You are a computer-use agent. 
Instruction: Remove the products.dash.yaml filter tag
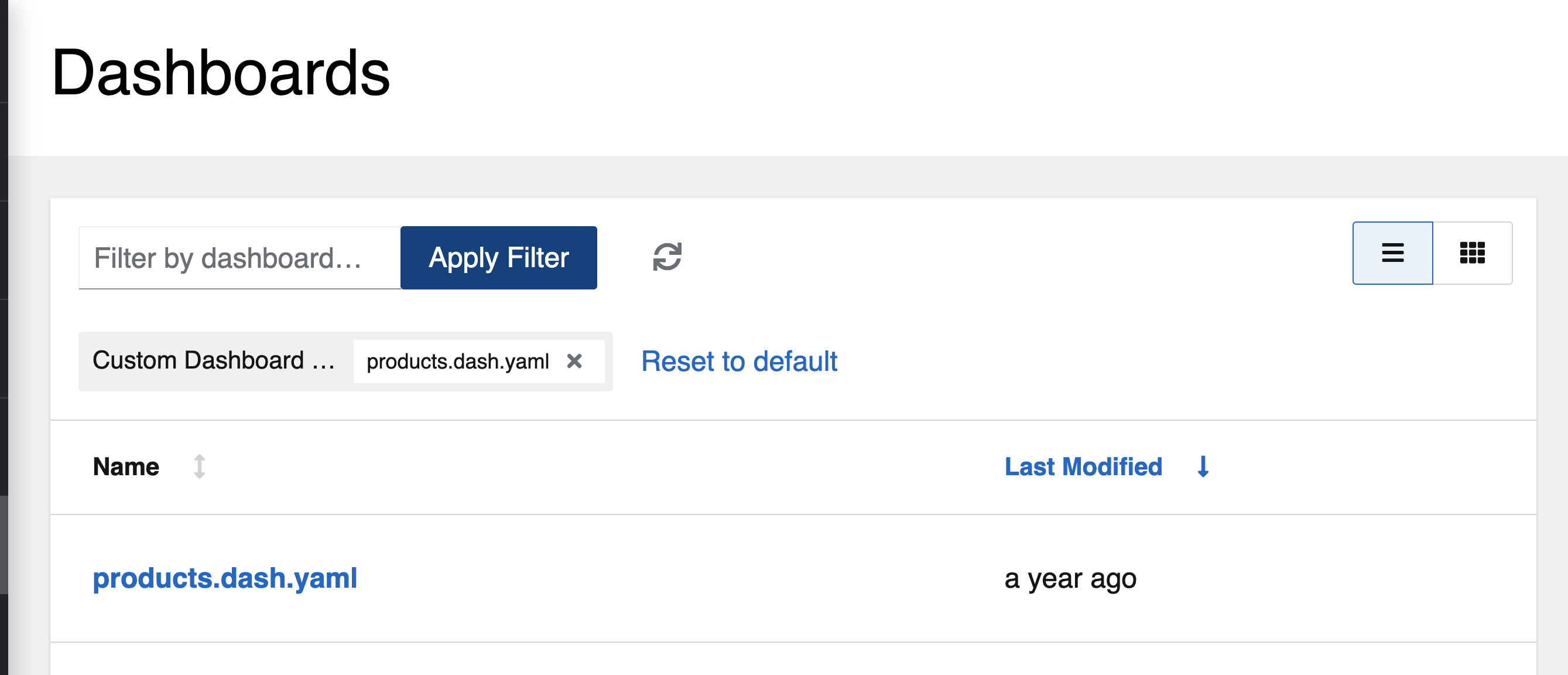coord(574,362)
